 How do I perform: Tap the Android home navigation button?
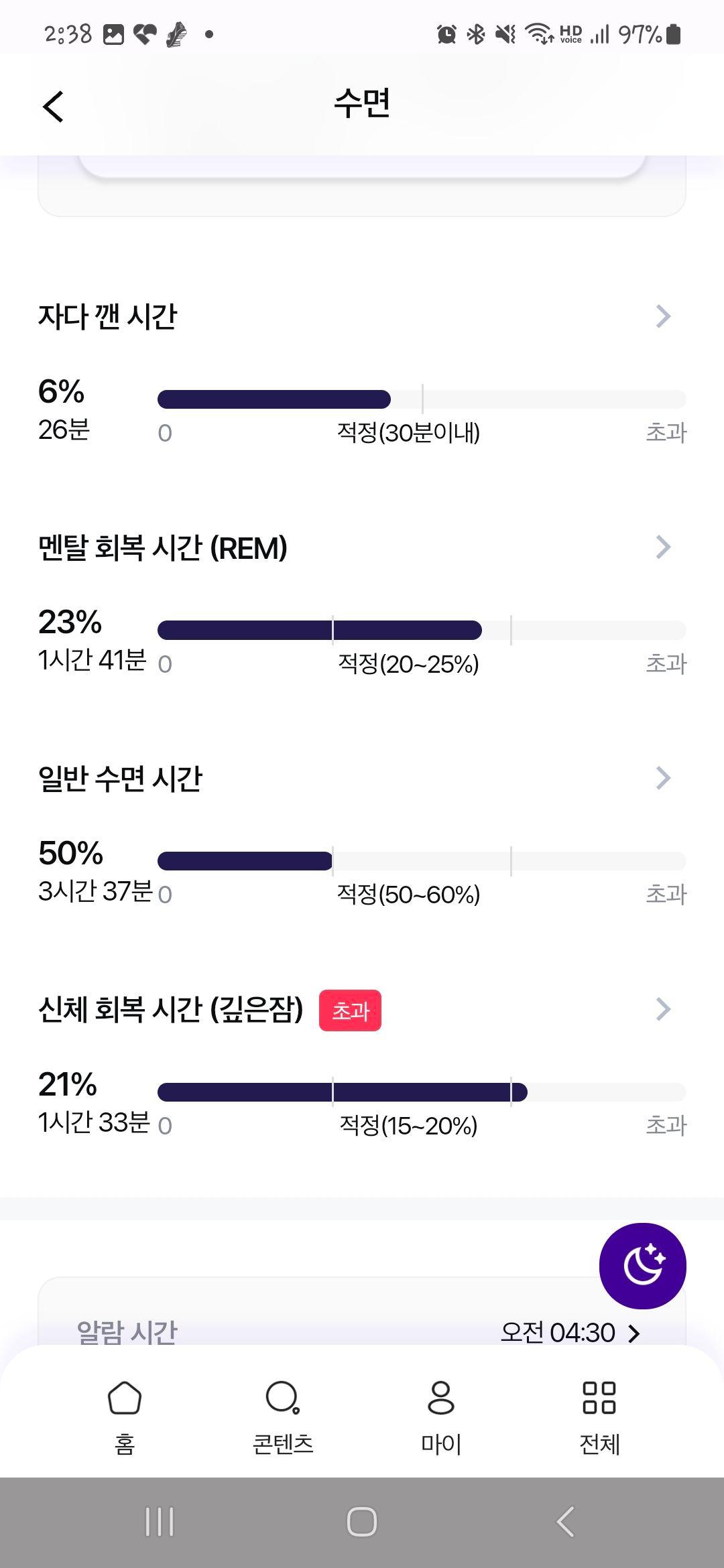tap(362, 1522)
